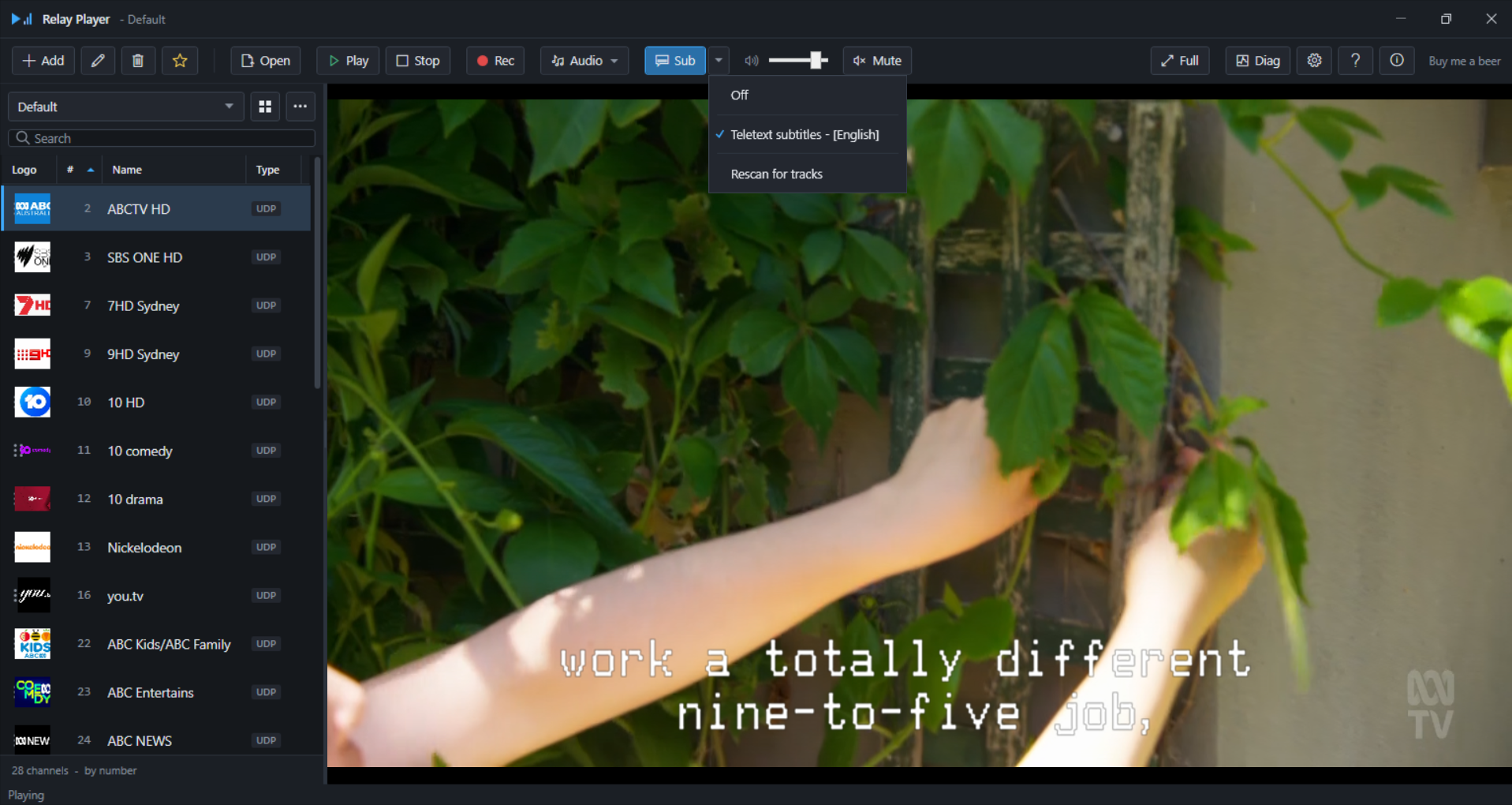
Task: Click the pencil edit channel icon
Action: [98, 61]
